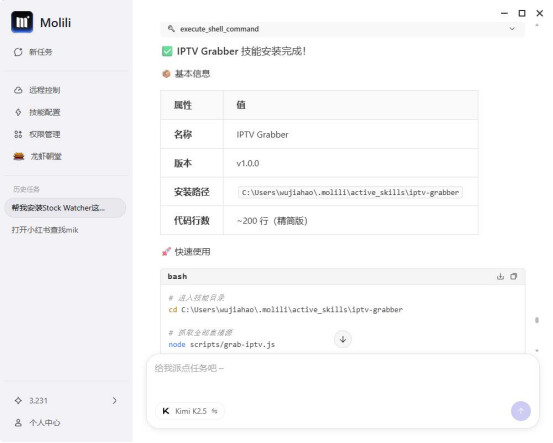Click the jump-to-bottom arrow button
Image resolution: width=553 pixels, height=443 pixels.
(343, 339)
